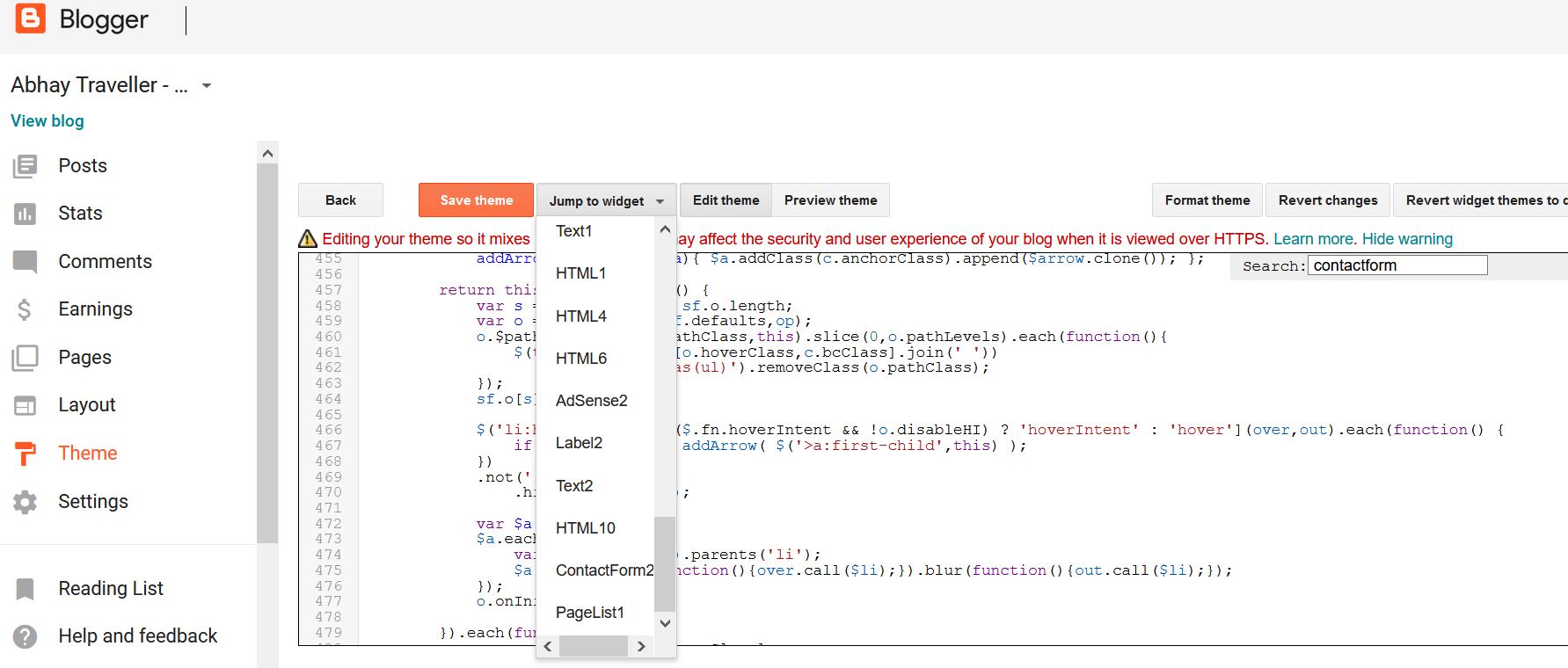
Task: Expand the Abhay Traveller blog selector
Action: 207,86
